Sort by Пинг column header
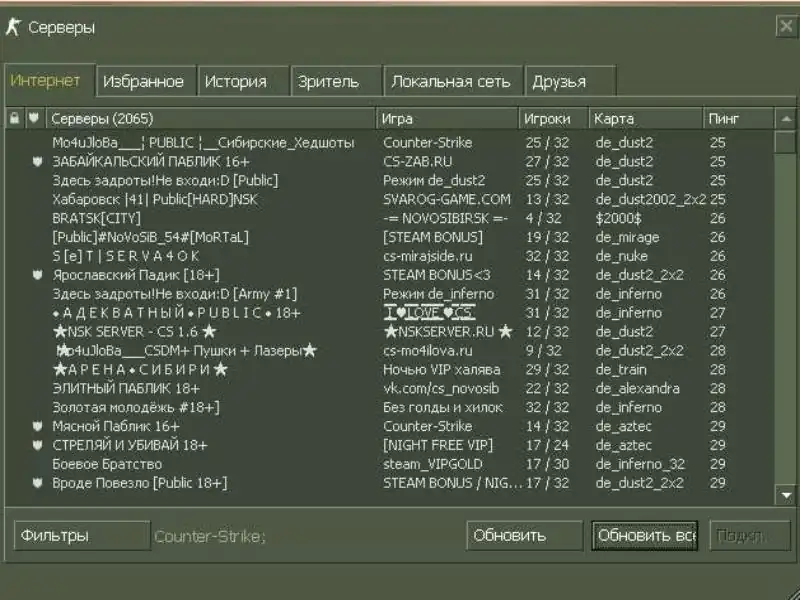Screen dimensions: 800x600 coord(738,118)
